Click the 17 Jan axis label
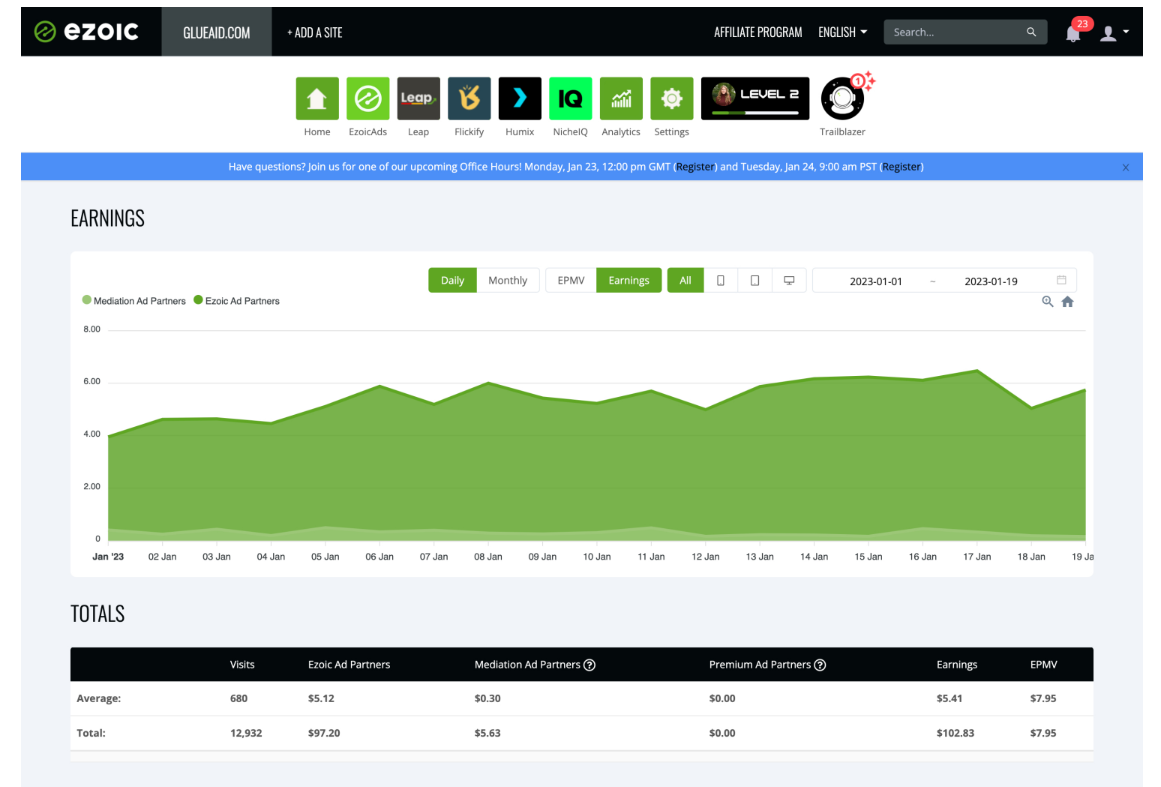Viewport: 1161px width, 787px height. pos(977,557)
